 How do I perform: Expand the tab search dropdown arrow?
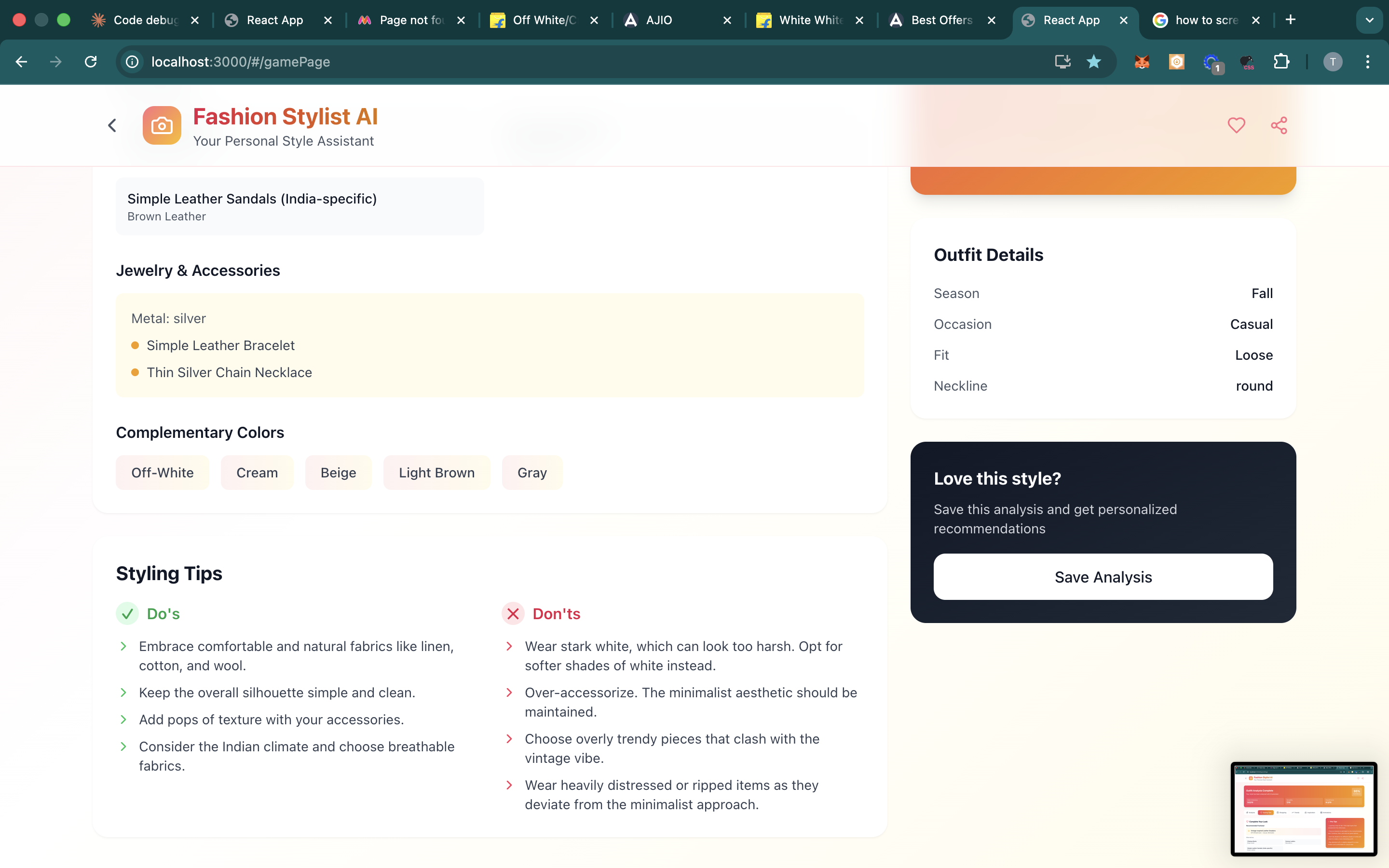[1370, 20]
